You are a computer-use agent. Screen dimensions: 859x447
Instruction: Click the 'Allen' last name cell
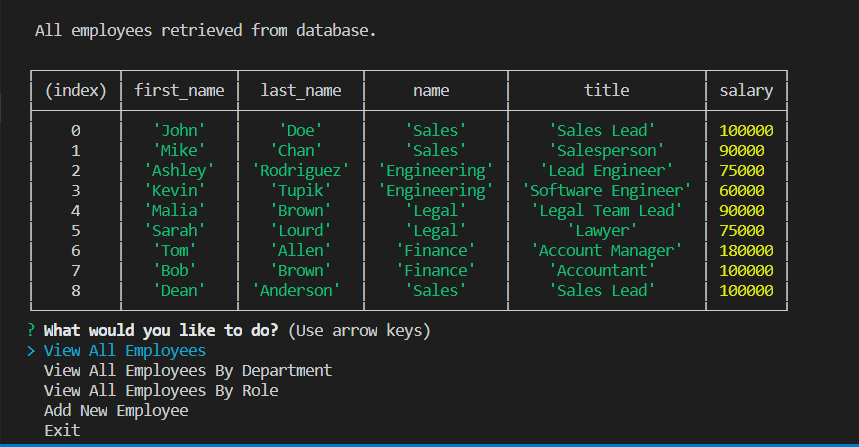click(x=301, y=250)
